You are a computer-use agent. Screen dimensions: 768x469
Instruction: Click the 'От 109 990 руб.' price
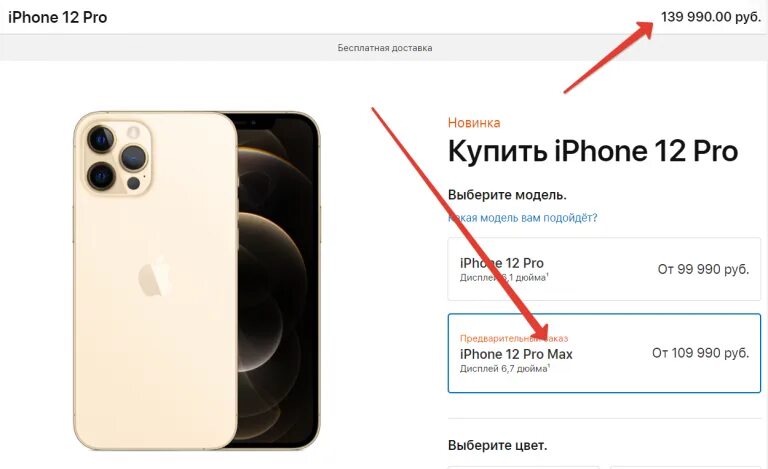[x=700, y=353]
